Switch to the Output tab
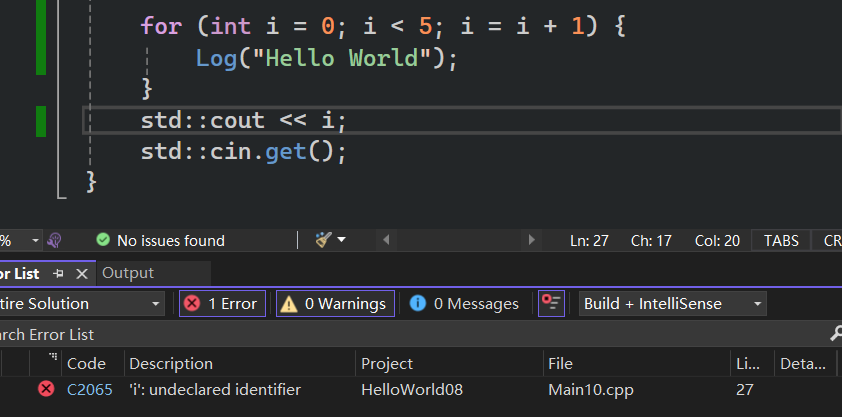 128,273
